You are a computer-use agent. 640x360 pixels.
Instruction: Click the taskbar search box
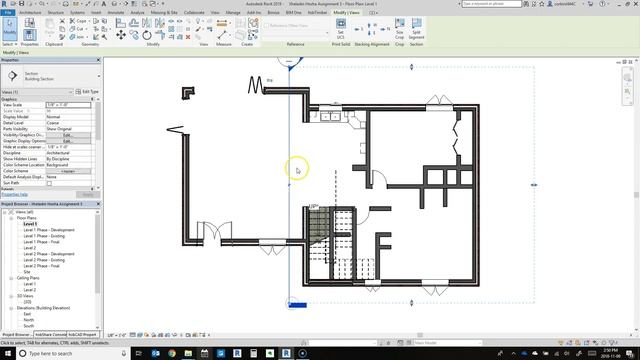[x=73, y=353]
